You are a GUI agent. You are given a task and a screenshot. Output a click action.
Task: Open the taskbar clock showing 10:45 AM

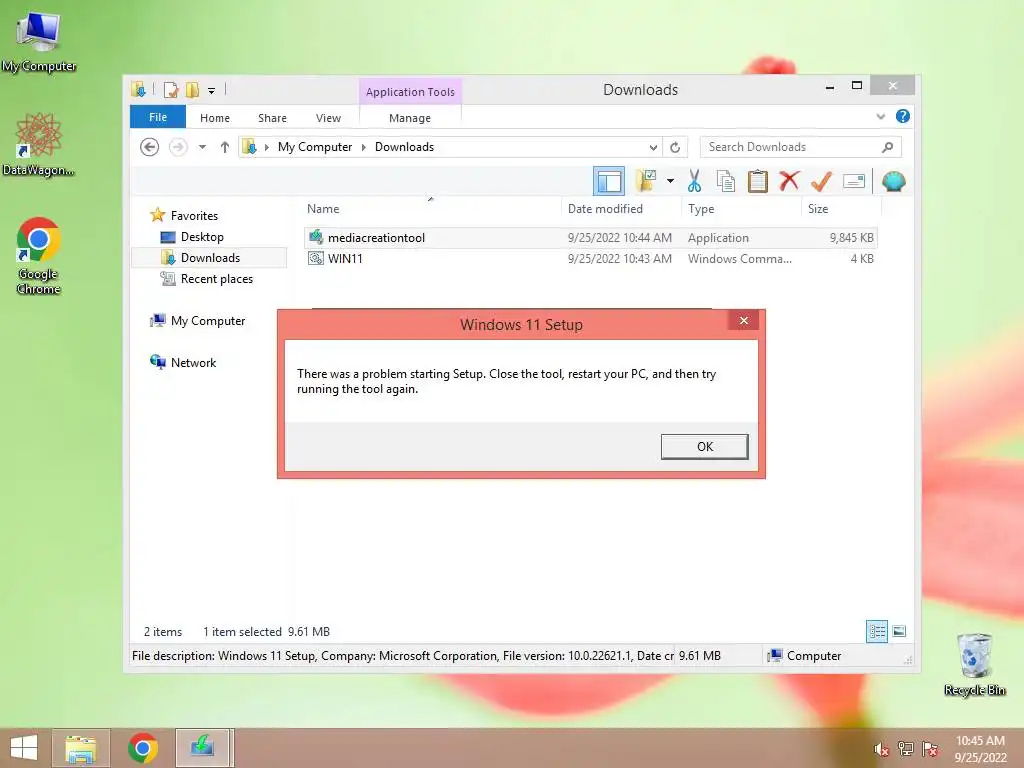coord(980,749)
